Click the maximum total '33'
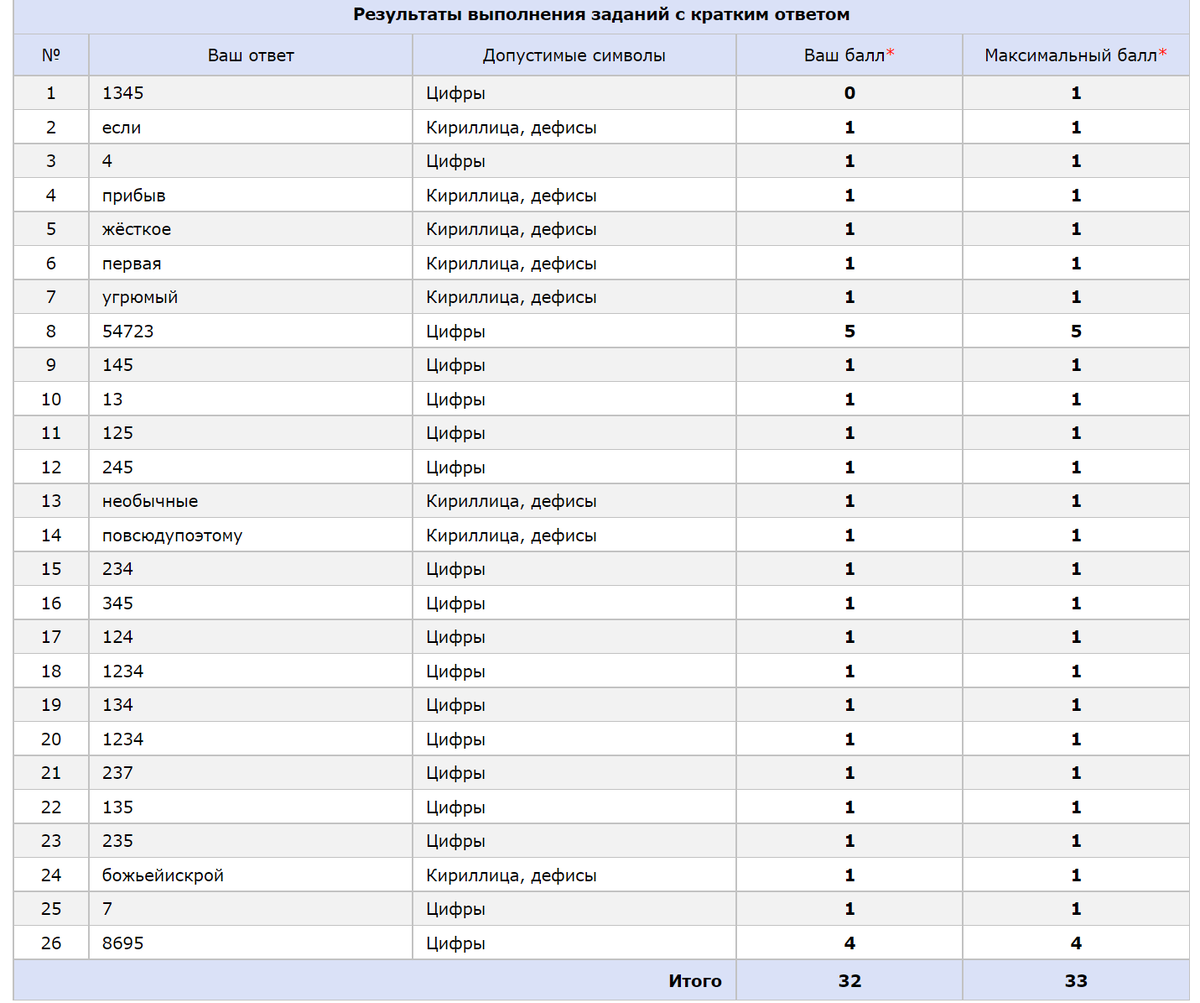 (1076, 981)
